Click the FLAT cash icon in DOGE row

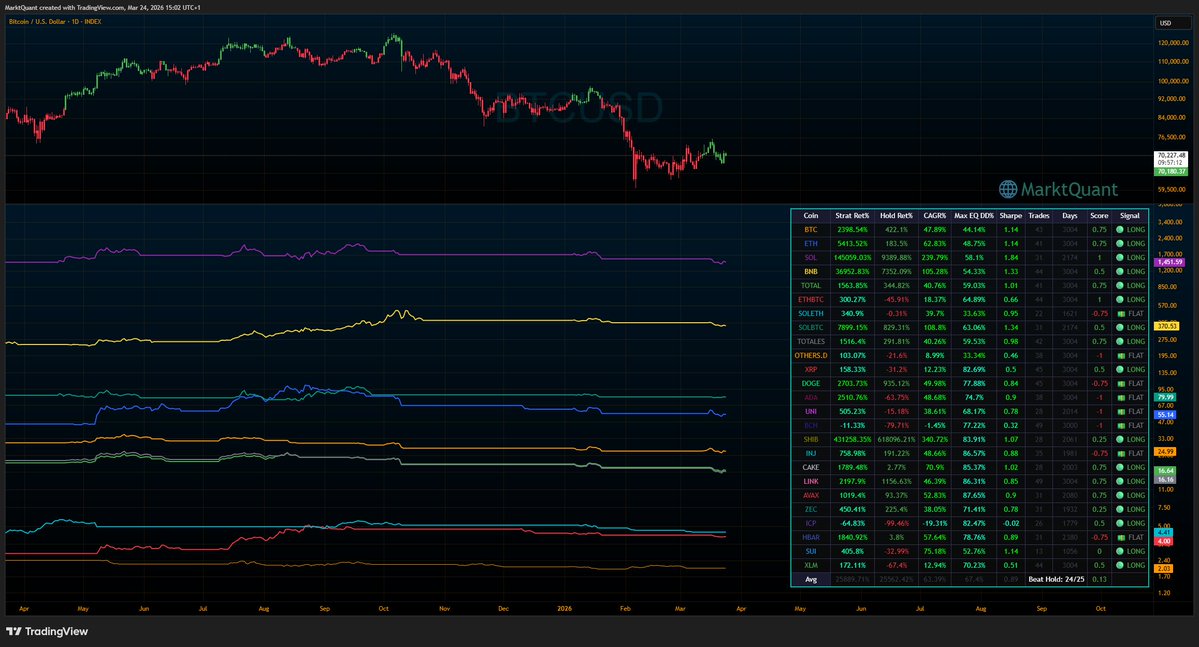pos(1120,383)
